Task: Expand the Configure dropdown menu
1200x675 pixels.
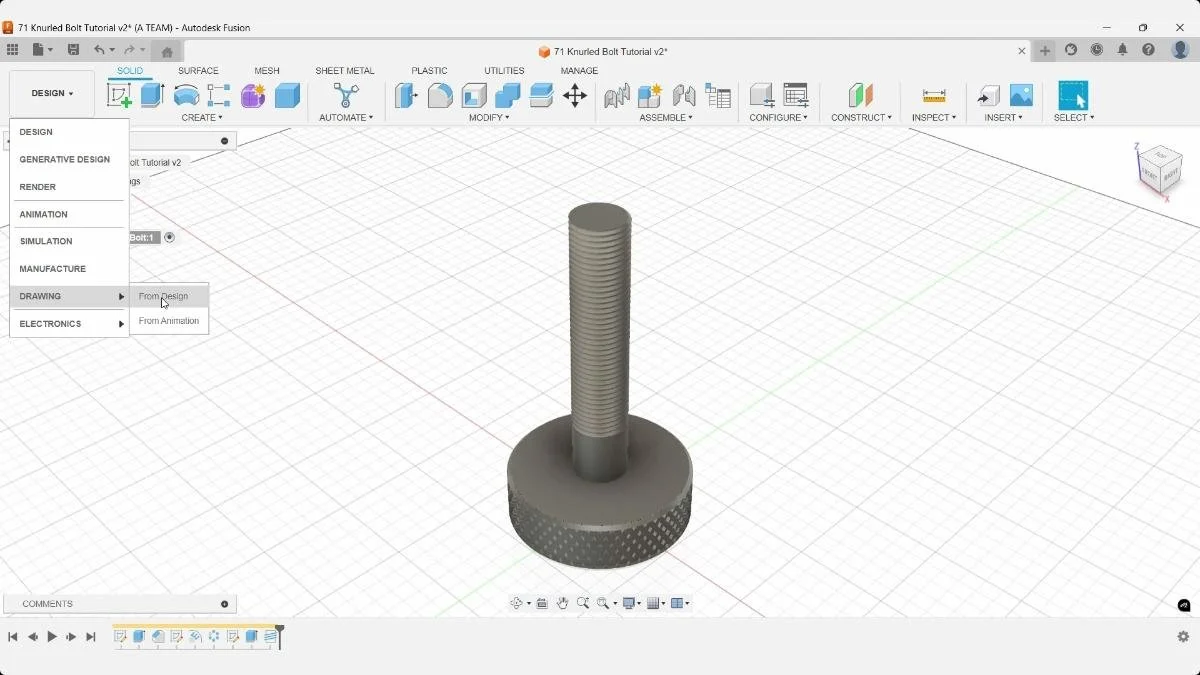Action: click(x=778, y=118)
